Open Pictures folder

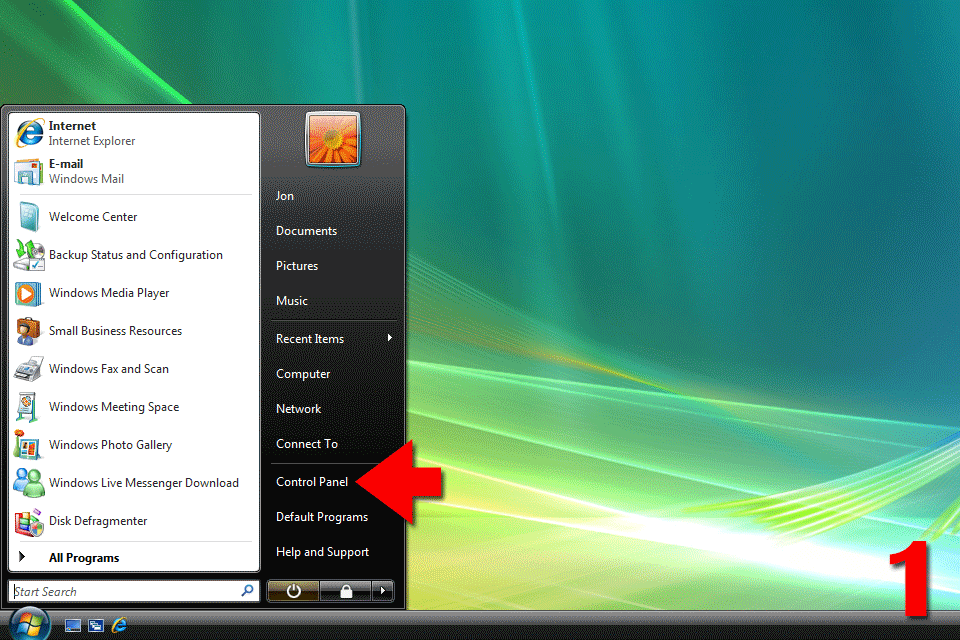coord(297,266)
